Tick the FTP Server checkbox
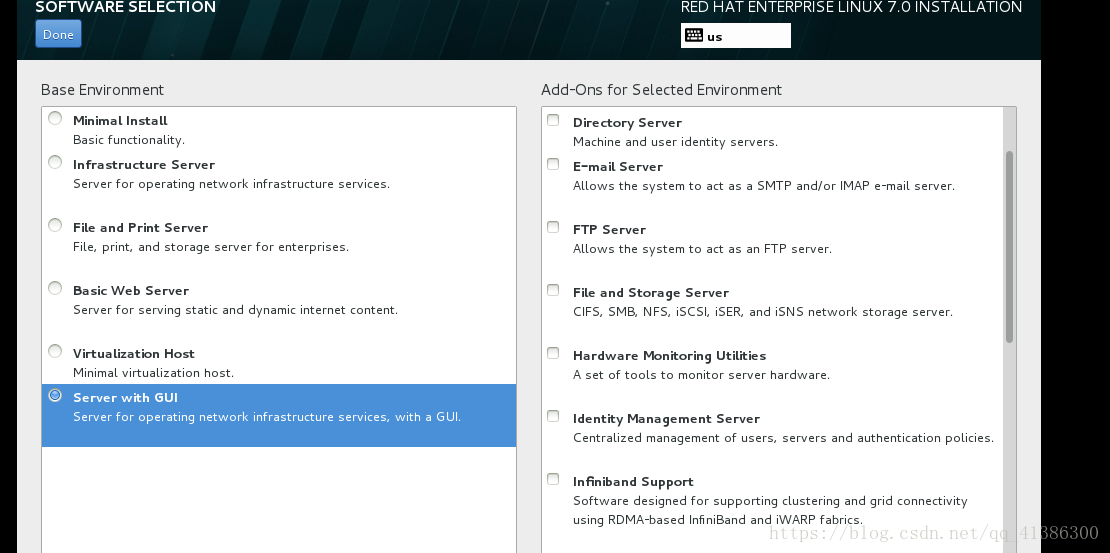1110x553 pixels. coord(553,227)
